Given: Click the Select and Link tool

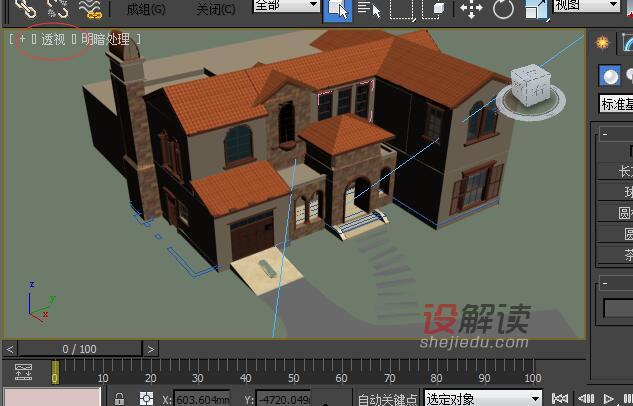Looking at the screenshot, I should pos(25,9).
